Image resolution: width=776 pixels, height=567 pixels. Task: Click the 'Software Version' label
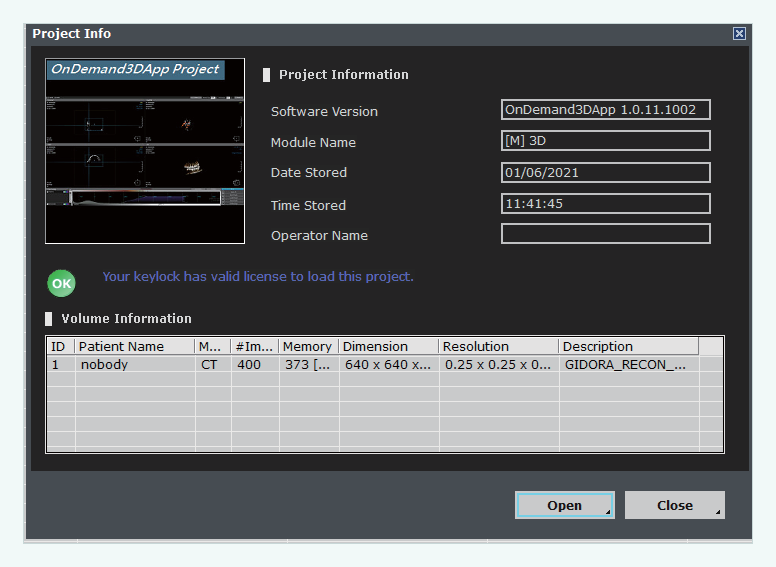pyautogui.click(x=324, y=111)
